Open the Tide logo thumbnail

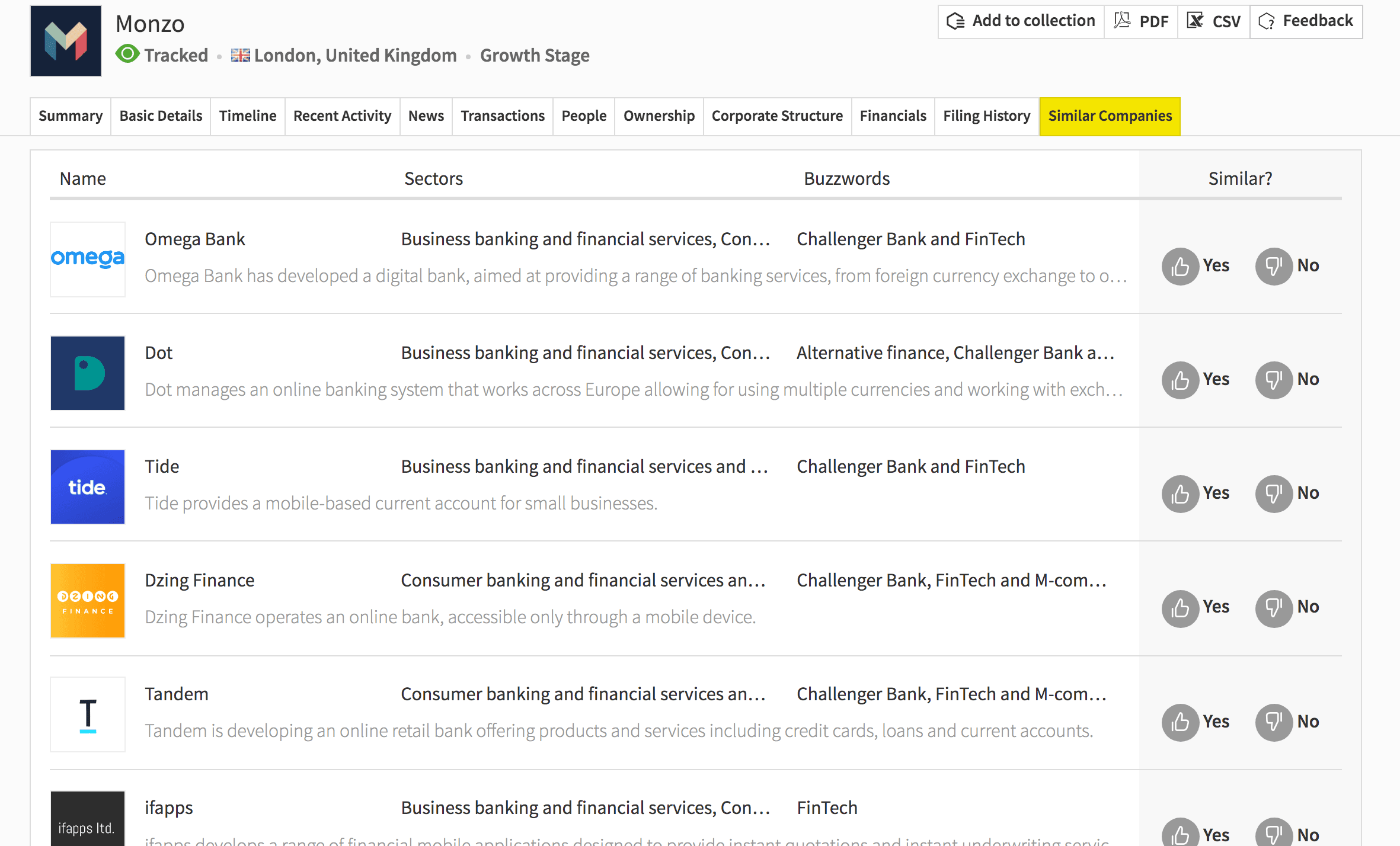pyautogui.click(x=88, y=487)
